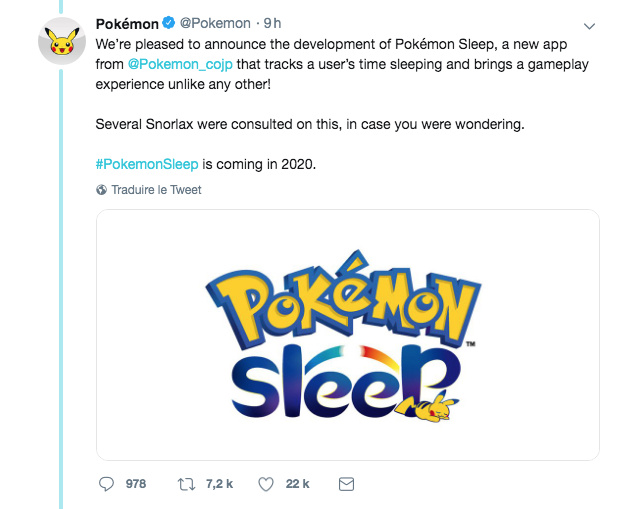Open the #PokemonSleep hashtag
This screenshot has height=509, width=637.
pos(147,164)
